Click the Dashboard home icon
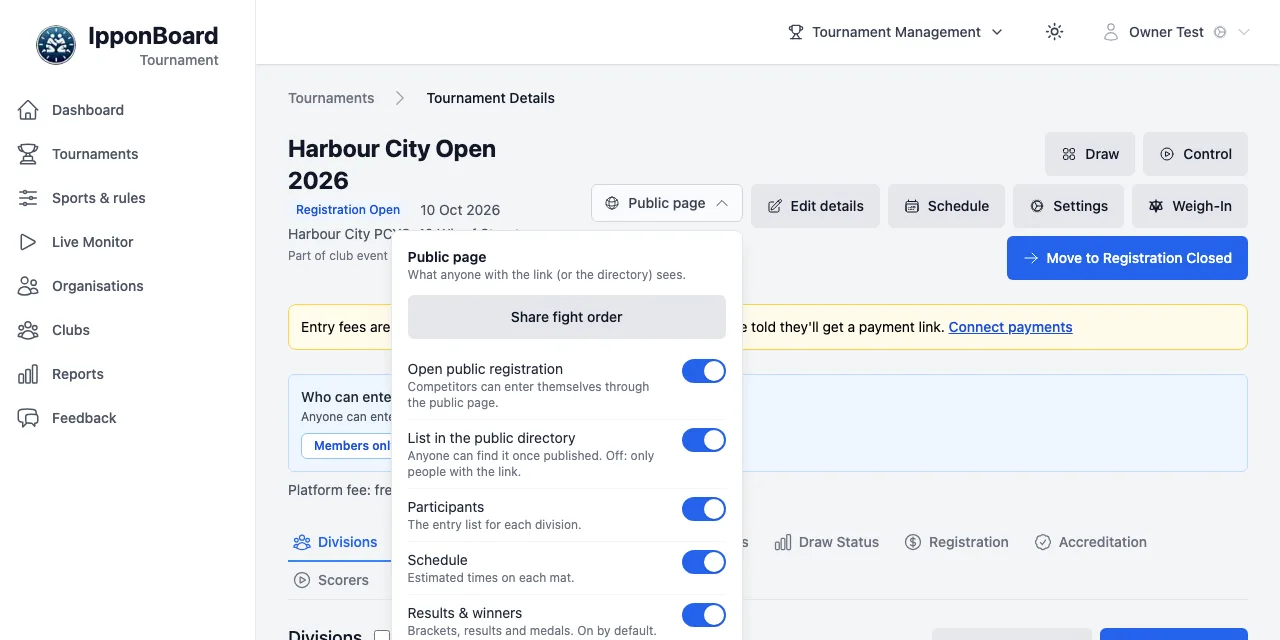The width and height of the screenshot is (1280, 640). tap(28, 110)
